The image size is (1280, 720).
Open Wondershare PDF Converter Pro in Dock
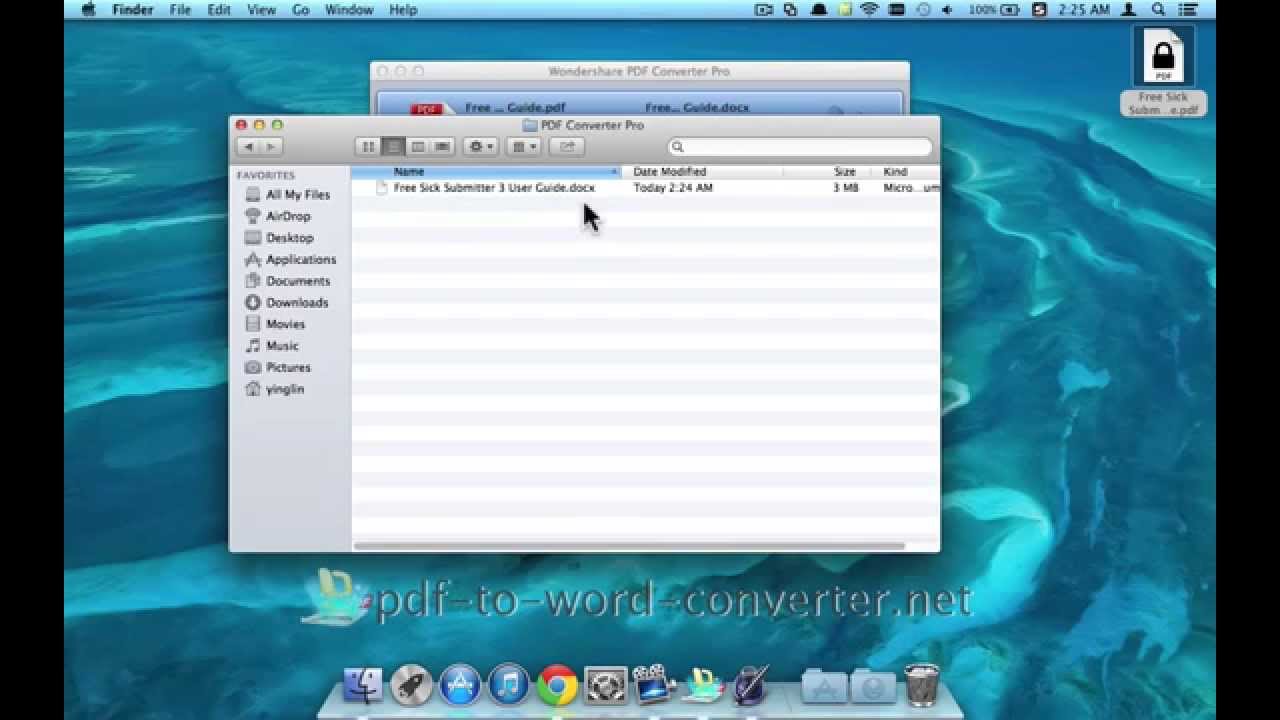click(x=703, y=685)
